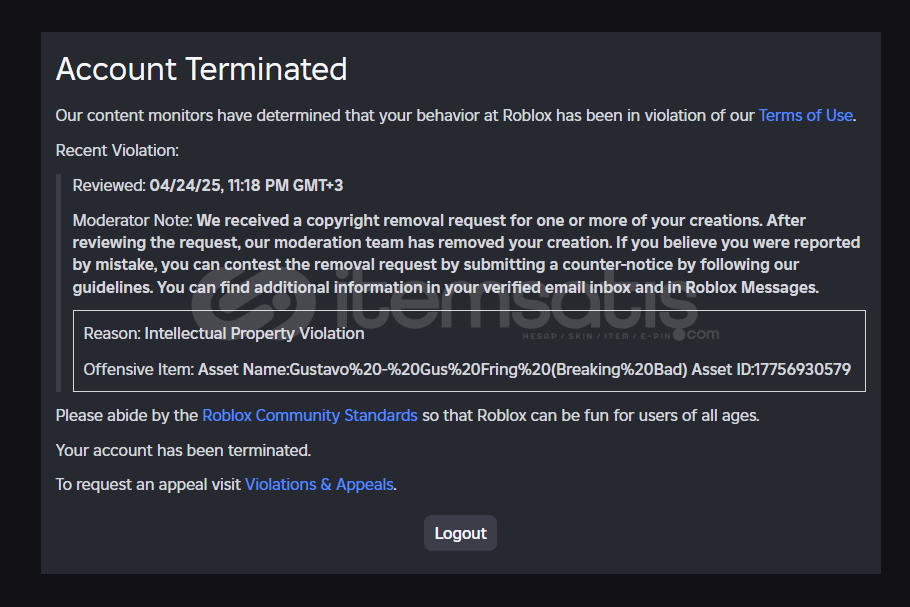Click the "Reason:" label in the box

(x=112, y=333)
